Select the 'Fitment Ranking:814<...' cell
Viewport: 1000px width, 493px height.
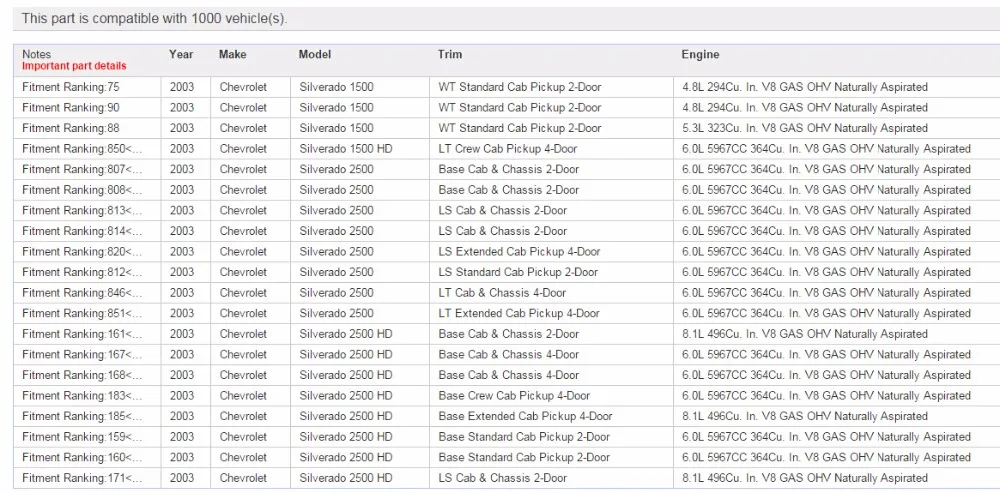tap(87, 231)
